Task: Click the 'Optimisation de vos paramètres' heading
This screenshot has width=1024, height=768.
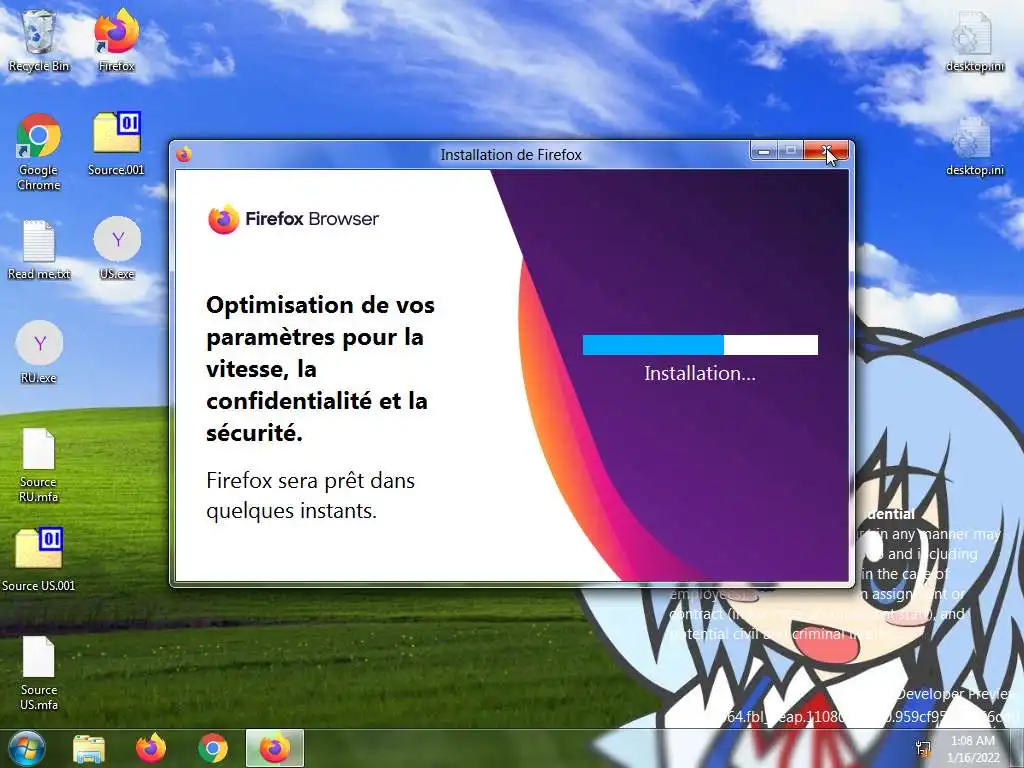Action: [321, 368]
